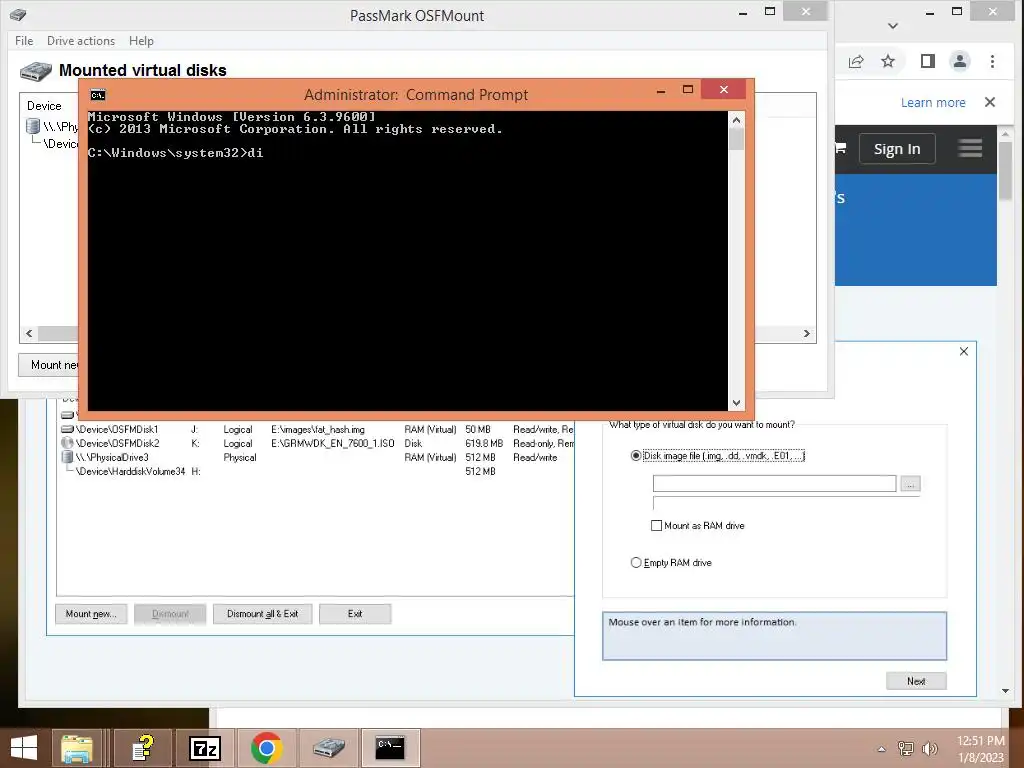Click the PhysicalDrive3 disk icon in webpage list
This screenshot has height=768, width=1024.
click(67, 457)
